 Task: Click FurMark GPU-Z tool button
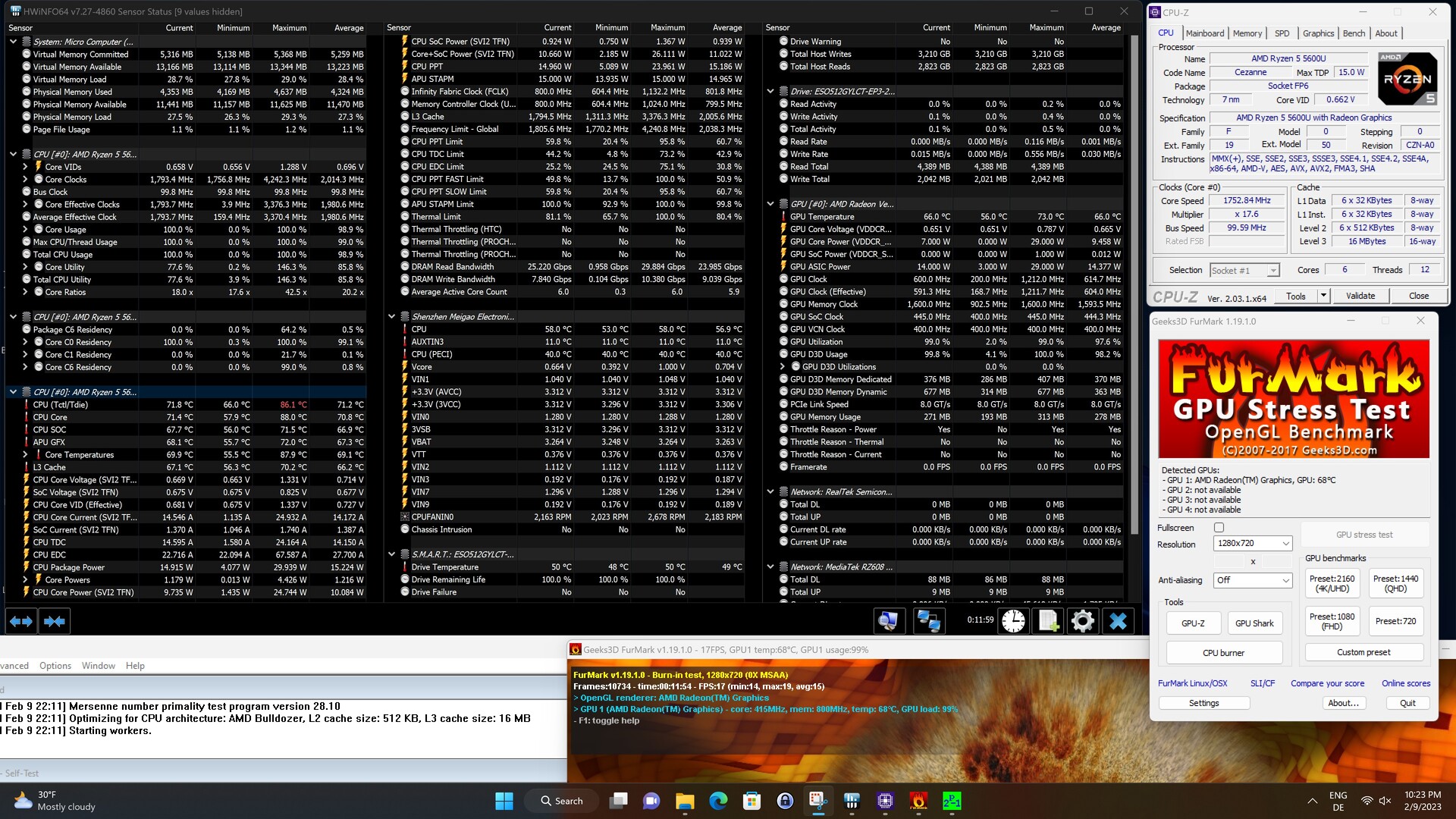tap(1193, 623)
